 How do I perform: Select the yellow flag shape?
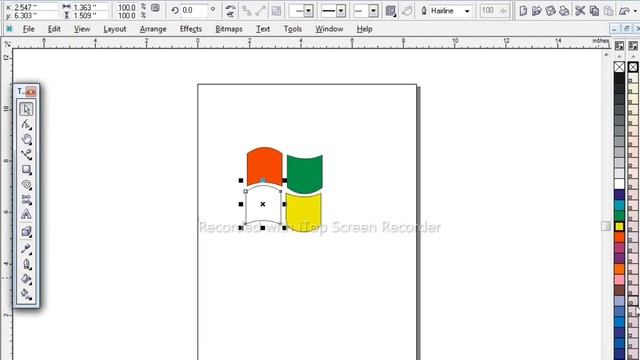[304, 212]
